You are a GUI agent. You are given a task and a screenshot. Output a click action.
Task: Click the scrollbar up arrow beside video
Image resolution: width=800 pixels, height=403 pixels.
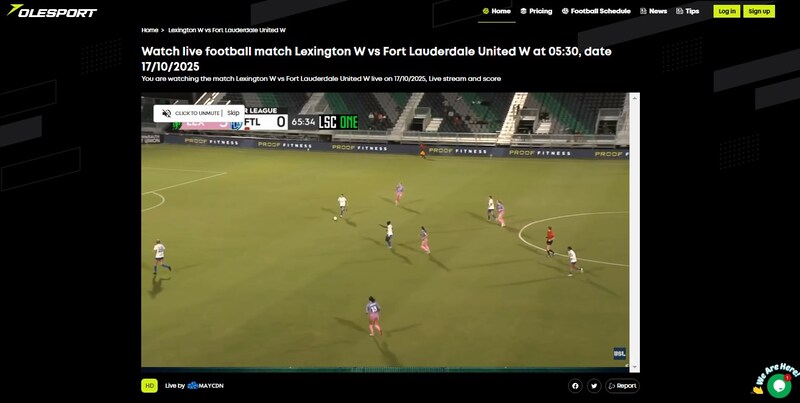(635, 97)
